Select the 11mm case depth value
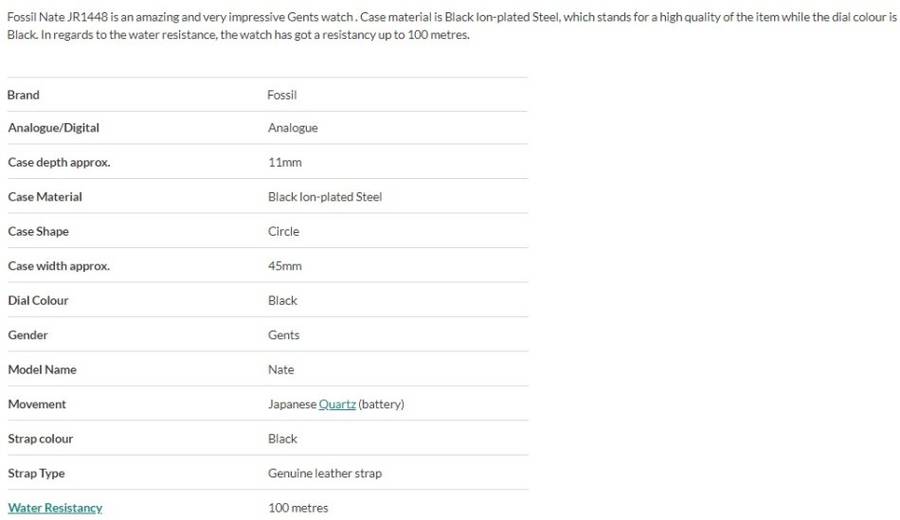This screenshot has height=520, width=900. (x=285, y=162)
